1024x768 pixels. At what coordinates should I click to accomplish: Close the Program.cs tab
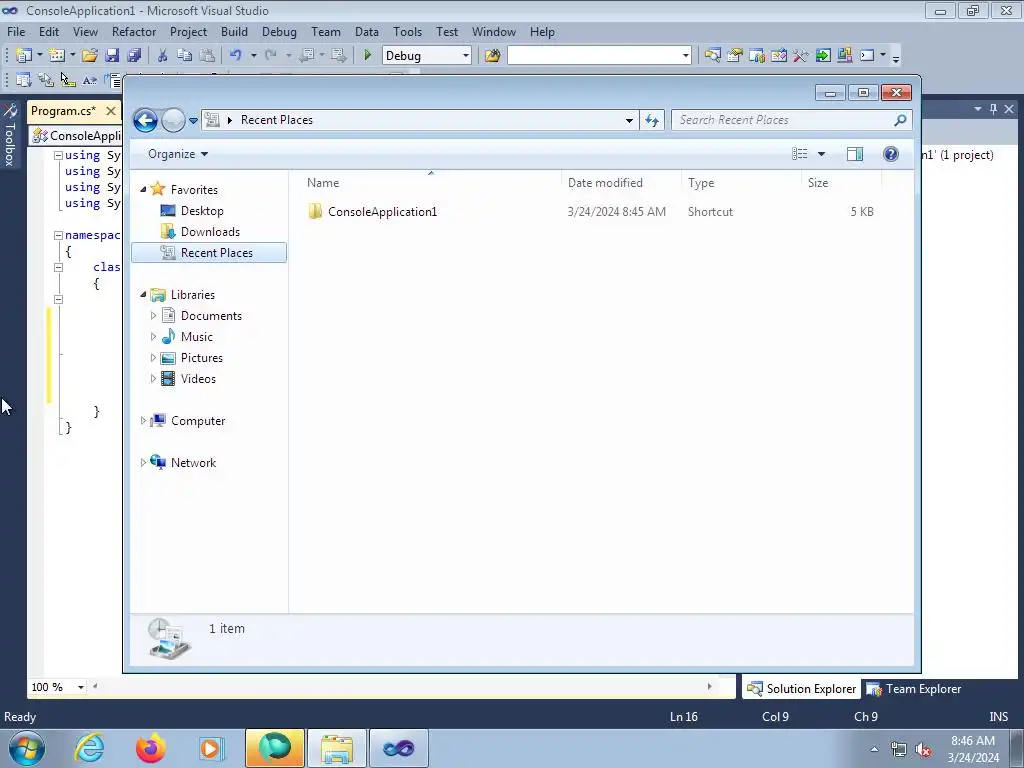click(111, 111)
